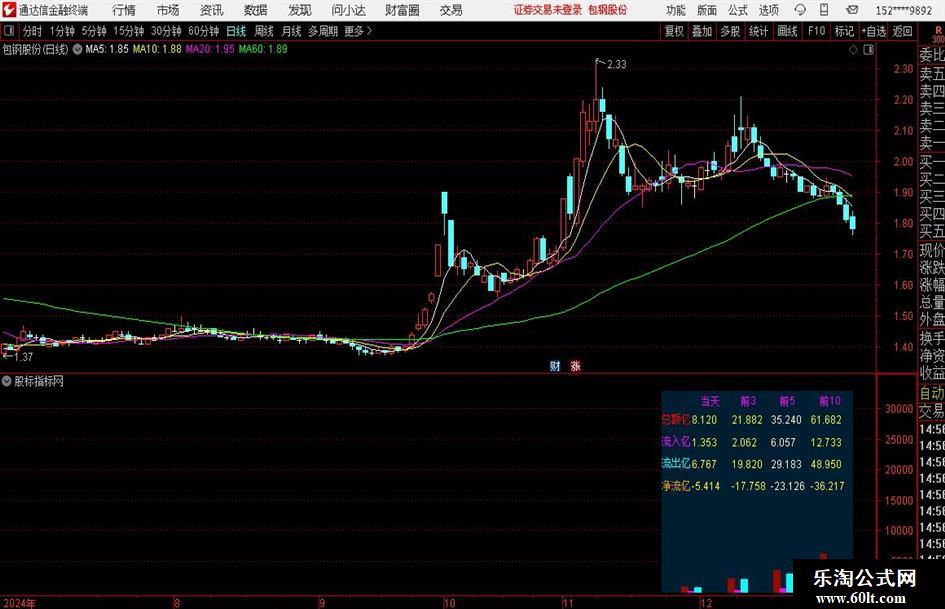Viewport: 945px width, 609px height.
Task: Switch to 月线 monthly tab
Action: 292,31
